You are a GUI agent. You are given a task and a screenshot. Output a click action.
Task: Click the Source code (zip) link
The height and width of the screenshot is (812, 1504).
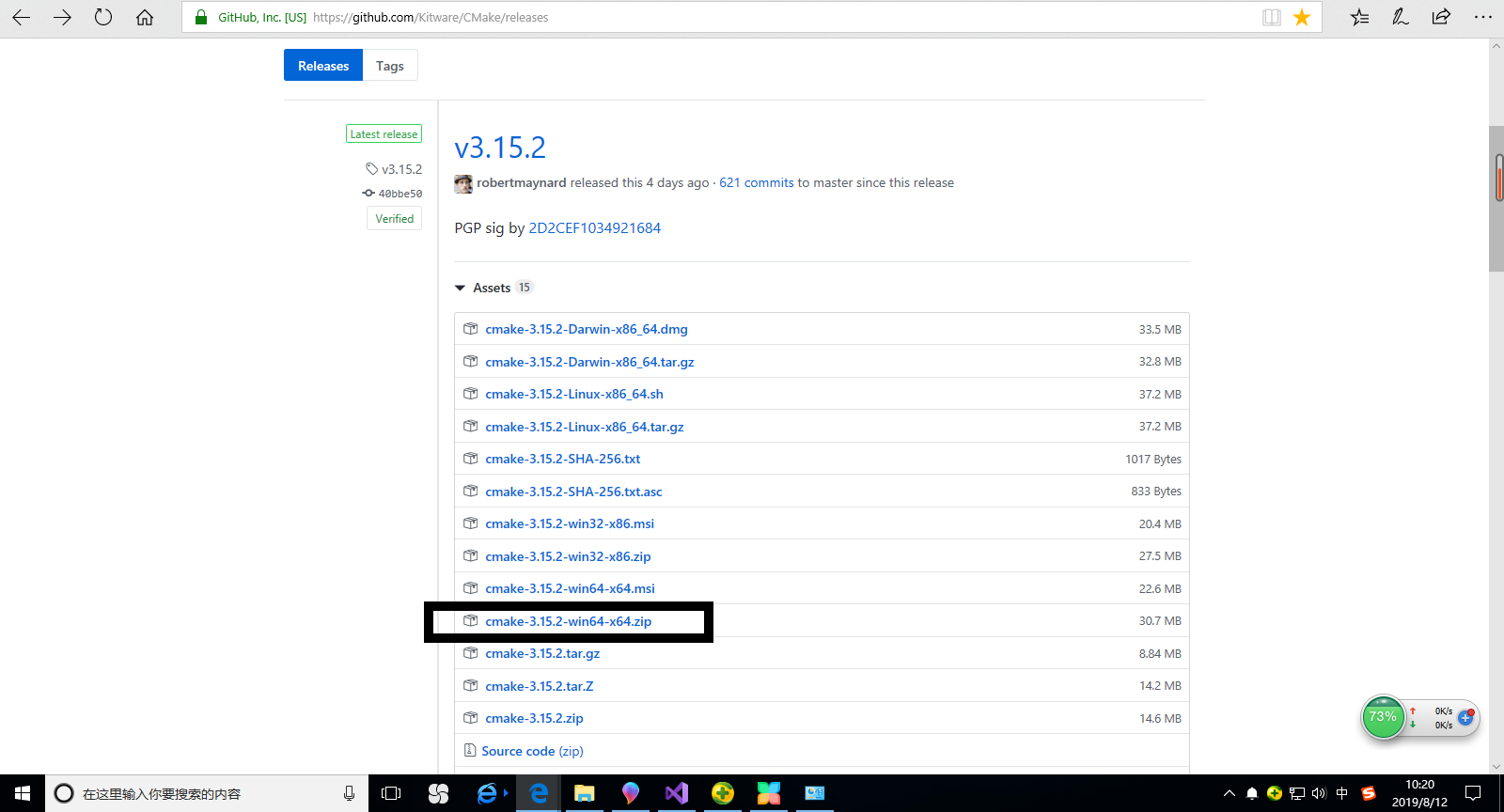532,751
